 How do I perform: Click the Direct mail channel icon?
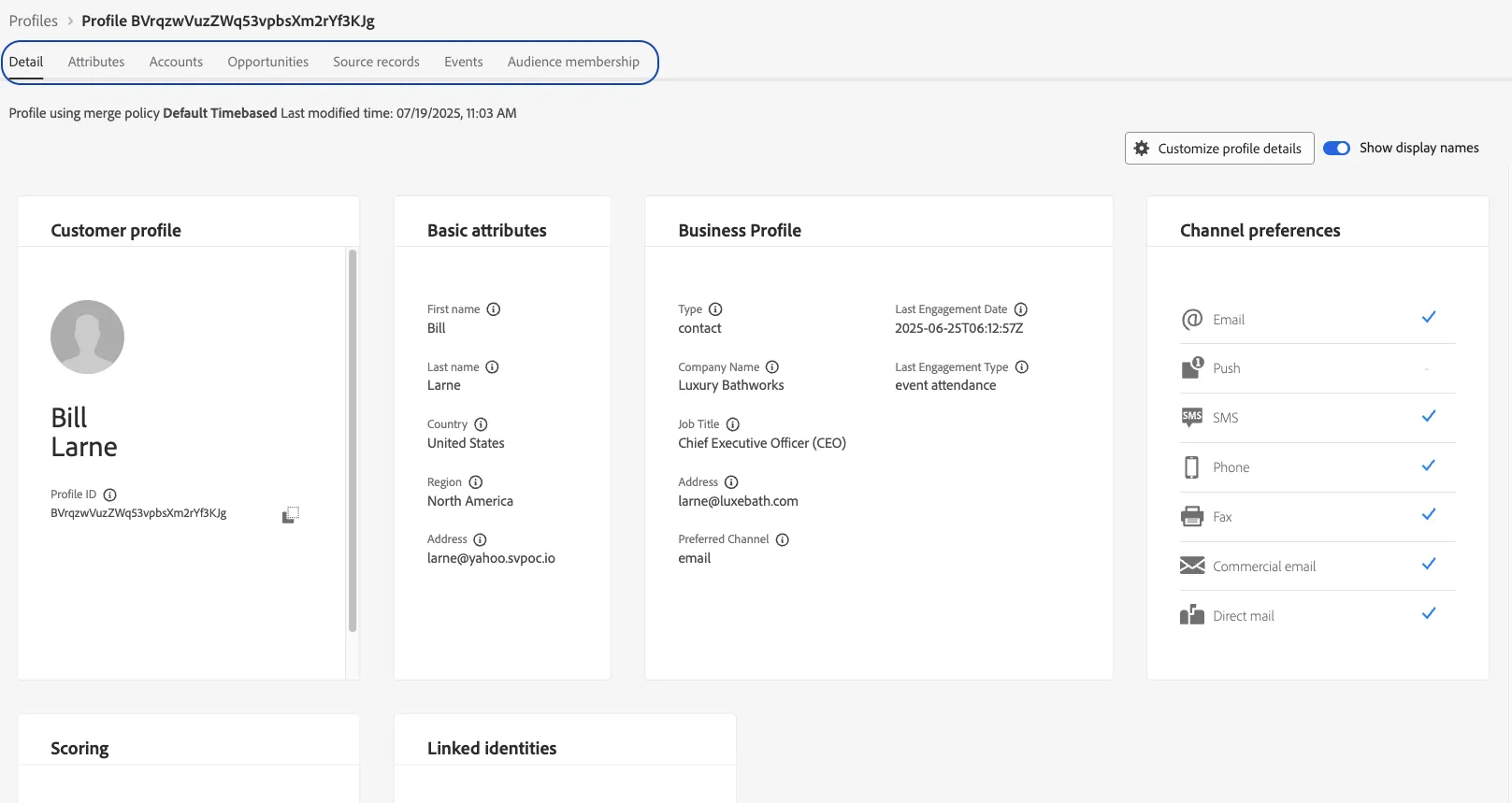click(x=1192, y=615)
